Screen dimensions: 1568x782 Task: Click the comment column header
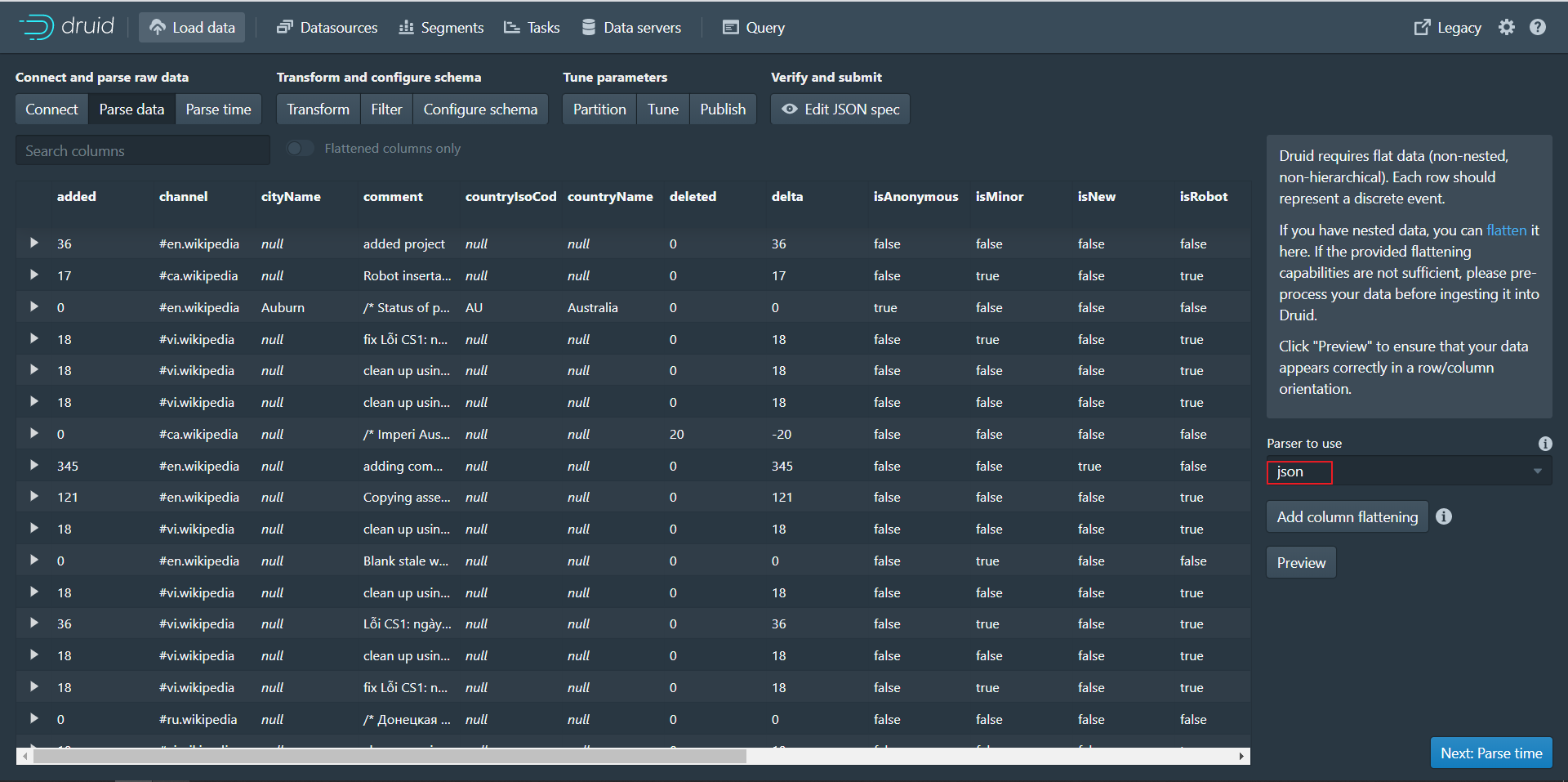[x=393, y=196]
